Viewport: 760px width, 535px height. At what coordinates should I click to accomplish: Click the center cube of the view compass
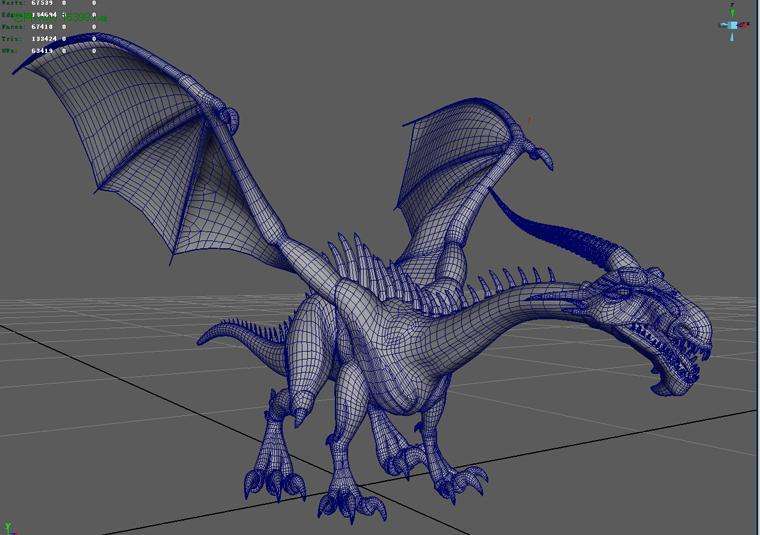tap(733, 23)
